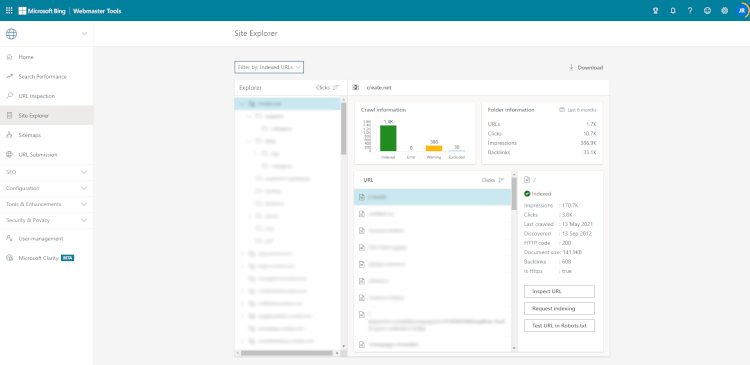Click the Inspect URL button
The height and width of the screenshot is (365, 750).
[x=559, y=291]
